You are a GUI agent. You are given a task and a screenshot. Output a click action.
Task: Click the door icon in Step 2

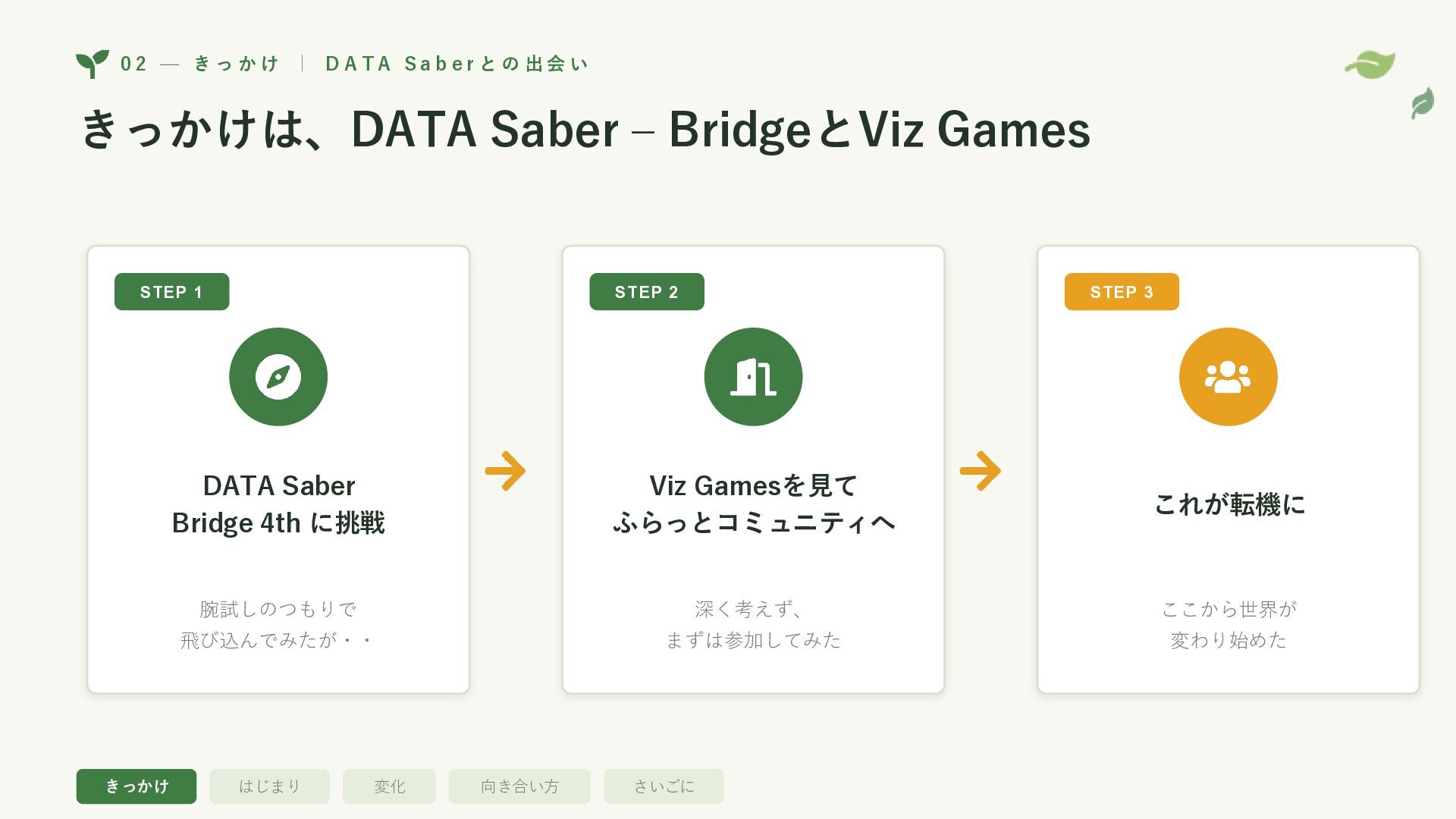(753, 377)
